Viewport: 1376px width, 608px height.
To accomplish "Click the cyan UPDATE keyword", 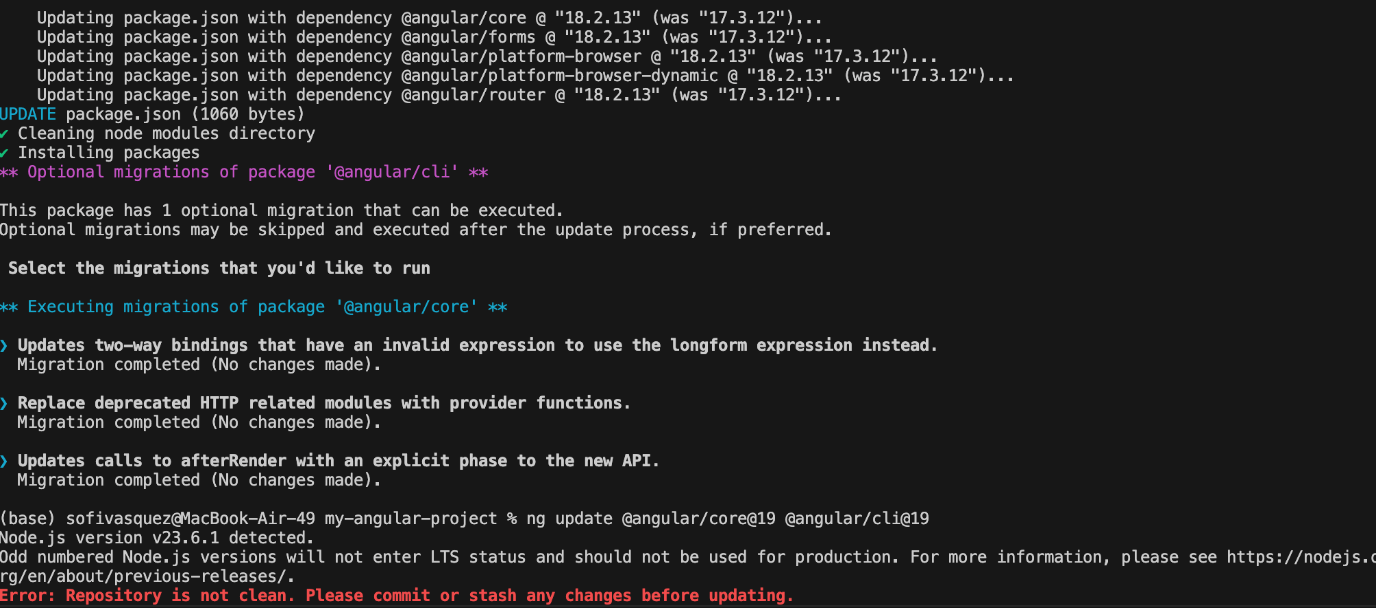I will coord(28,114).
